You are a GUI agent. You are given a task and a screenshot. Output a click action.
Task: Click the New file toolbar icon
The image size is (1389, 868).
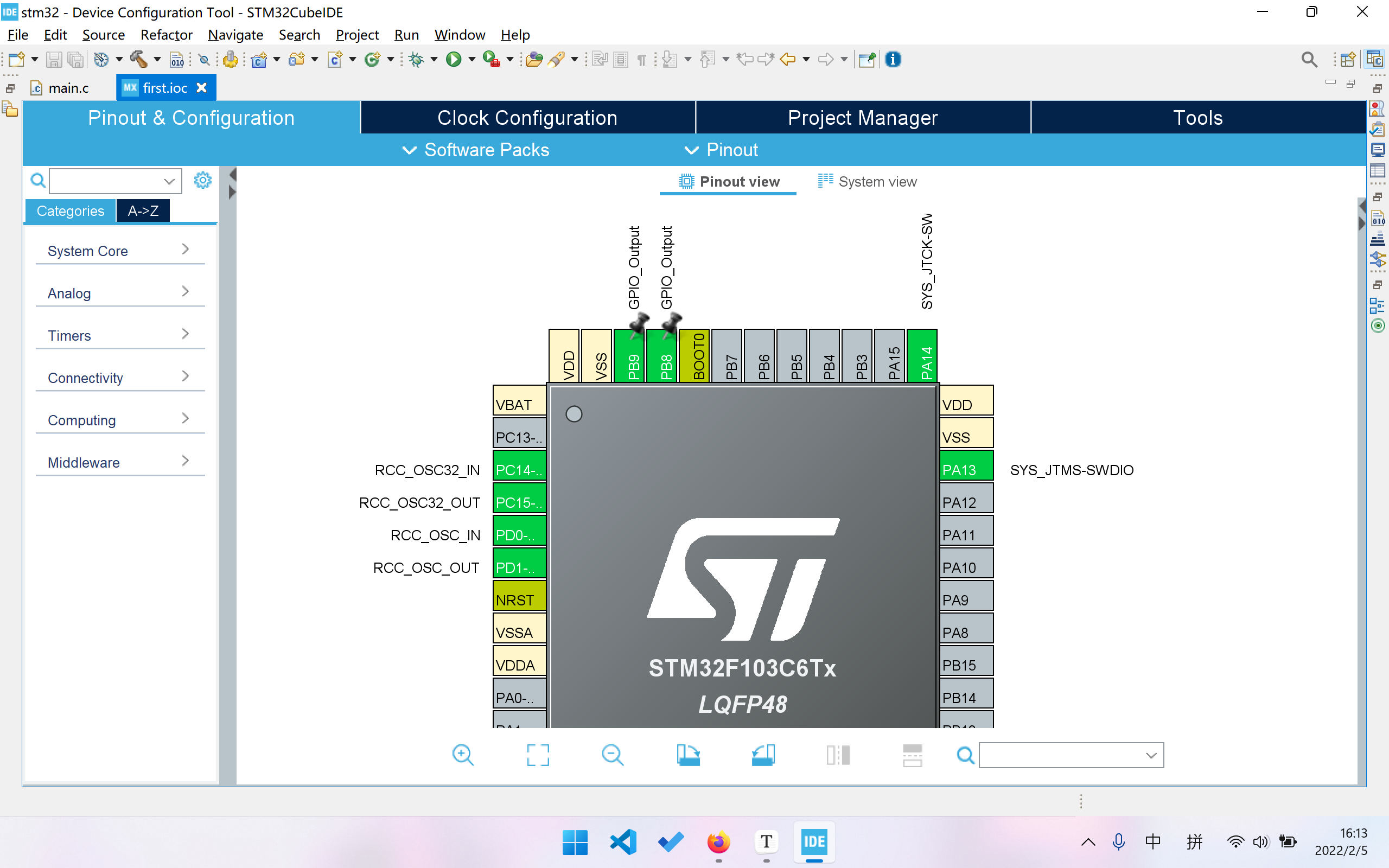tap(17, 59)
